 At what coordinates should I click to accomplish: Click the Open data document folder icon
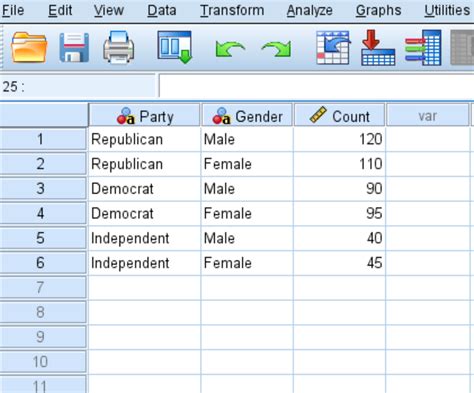(x=29, y=47)
